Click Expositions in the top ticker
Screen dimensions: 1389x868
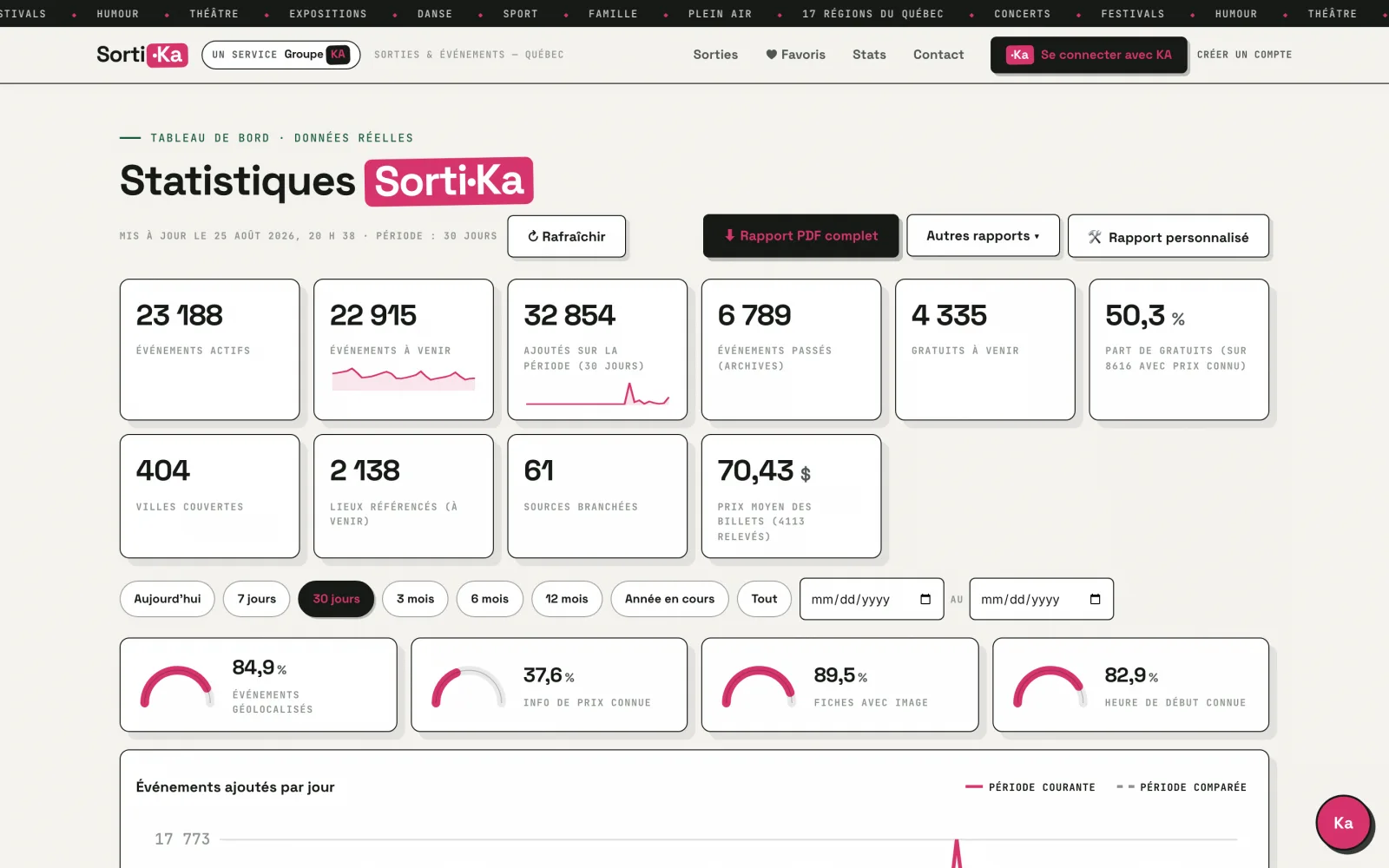328,14
